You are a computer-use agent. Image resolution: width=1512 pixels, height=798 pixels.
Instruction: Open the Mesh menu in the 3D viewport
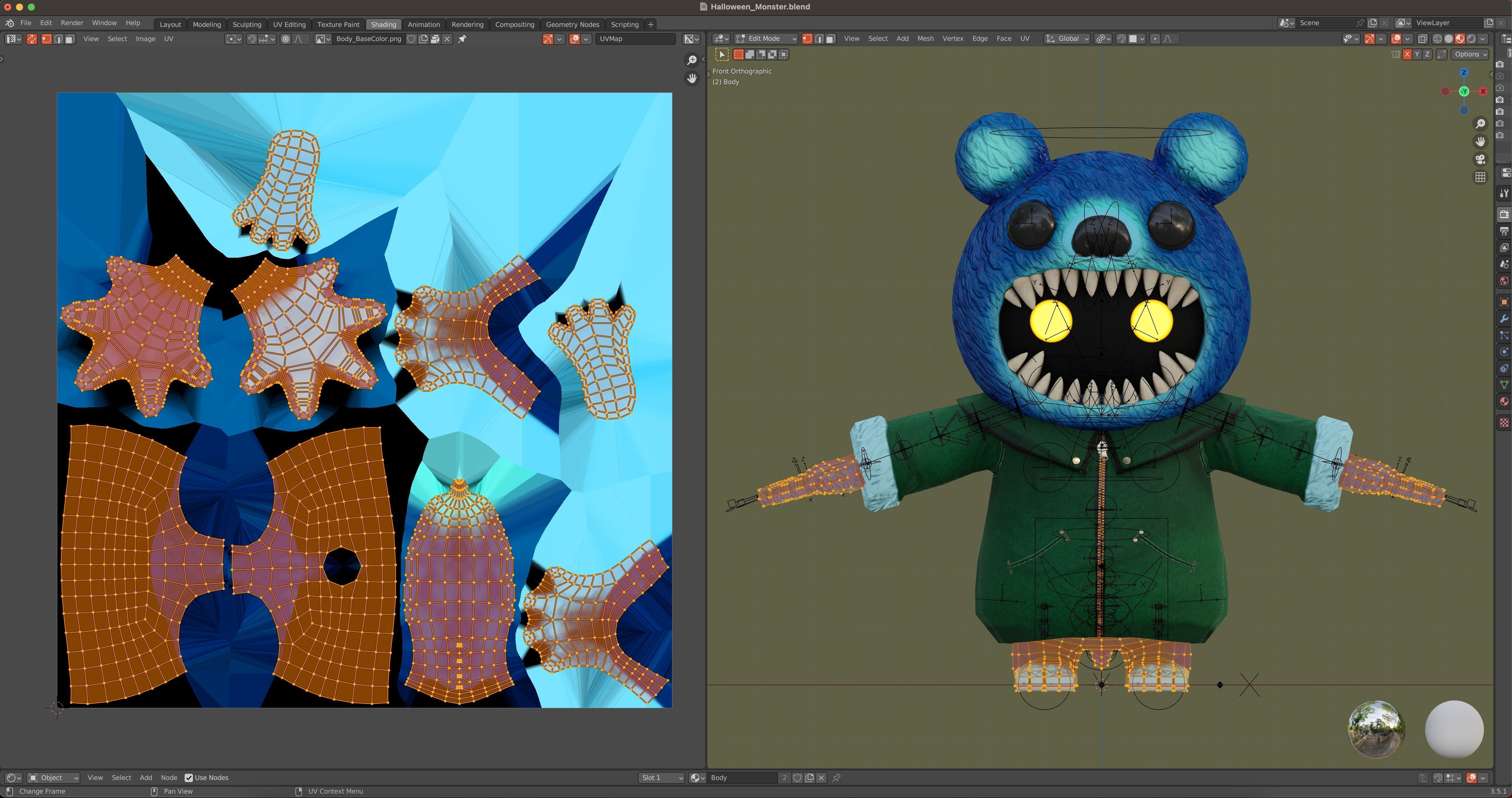pyautogui.click(x=925, y=39)
